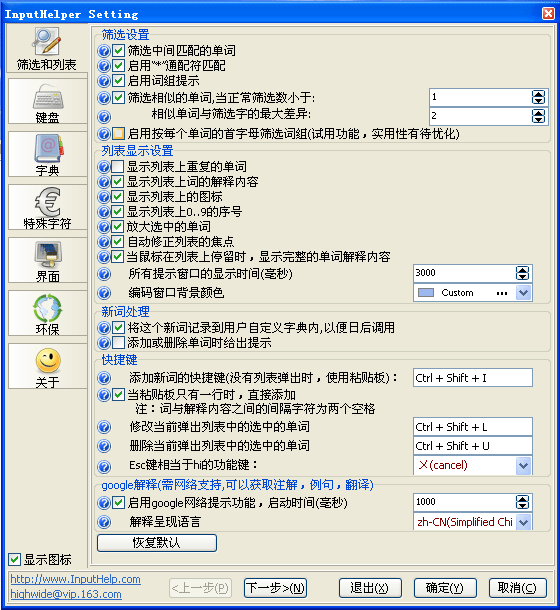
Task: Open the 环保 globe icon page
Action: [x=47, y=313]
